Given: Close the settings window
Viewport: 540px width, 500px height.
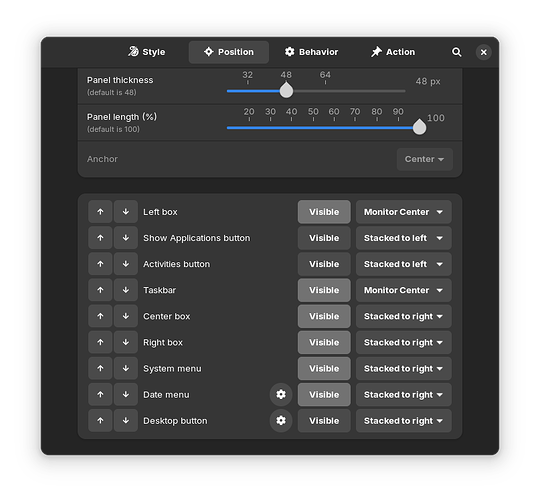Looking at the screenshot, I should click(x=484, y=52).
